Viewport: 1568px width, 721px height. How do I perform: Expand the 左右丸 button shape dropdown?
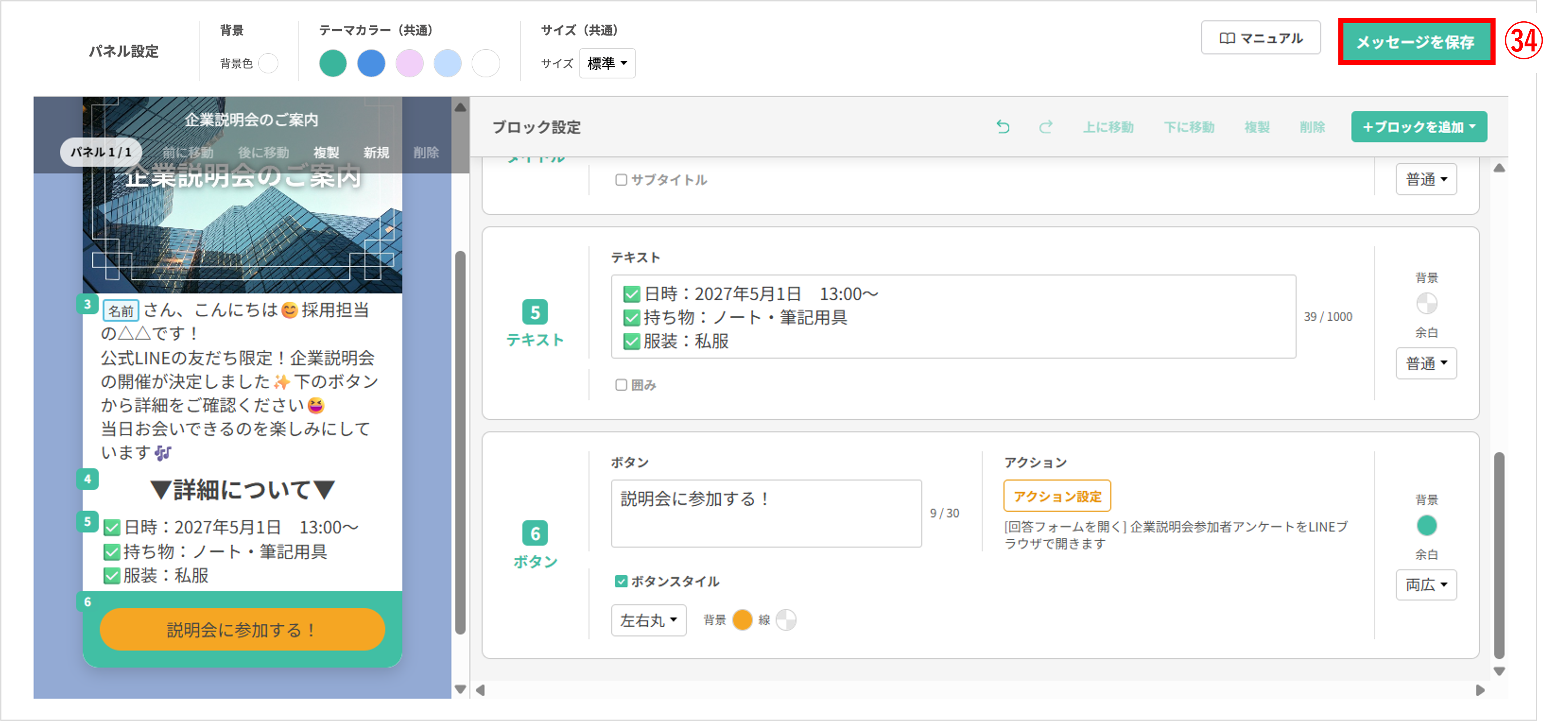[648, 620]
